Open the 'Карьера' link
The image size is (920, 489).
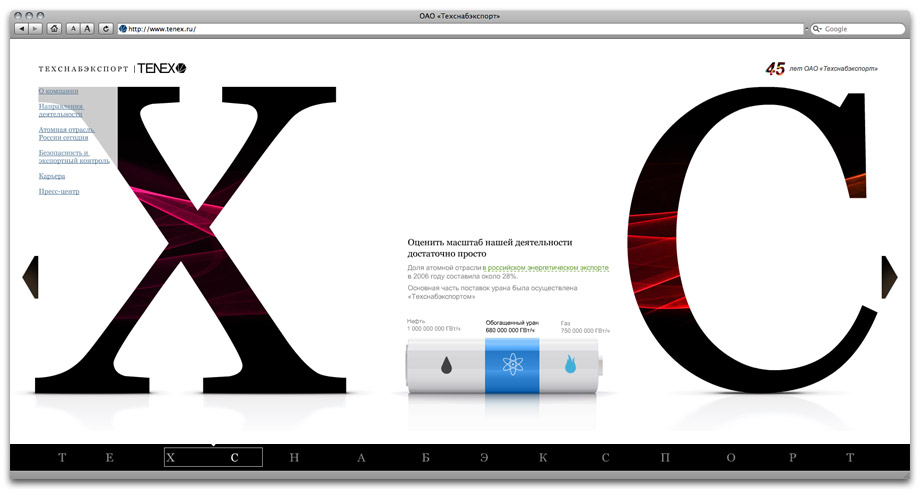click(51, 176)
